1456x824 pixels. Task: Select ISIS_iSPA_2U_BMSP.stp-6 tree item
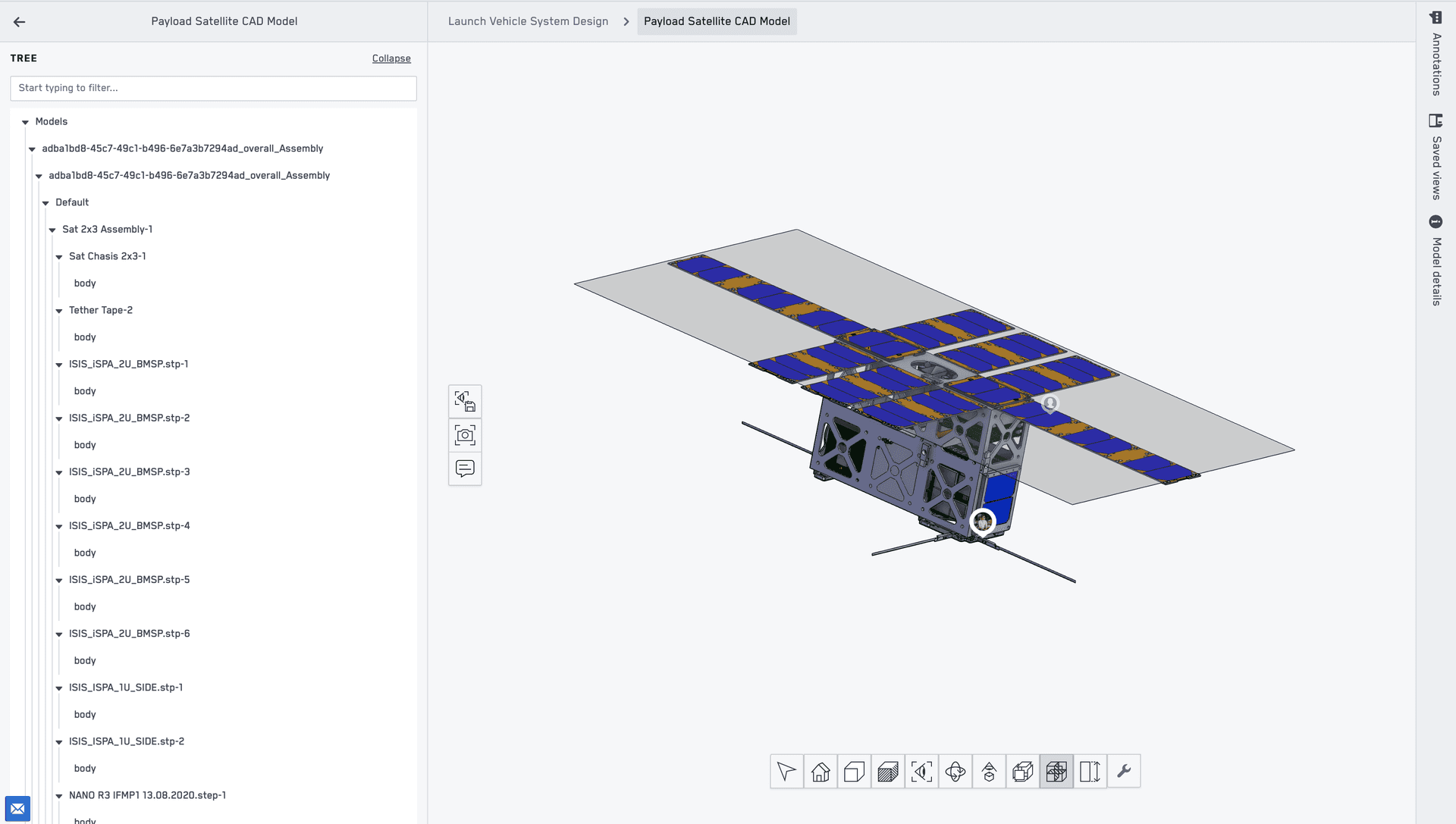pos(129,633)
